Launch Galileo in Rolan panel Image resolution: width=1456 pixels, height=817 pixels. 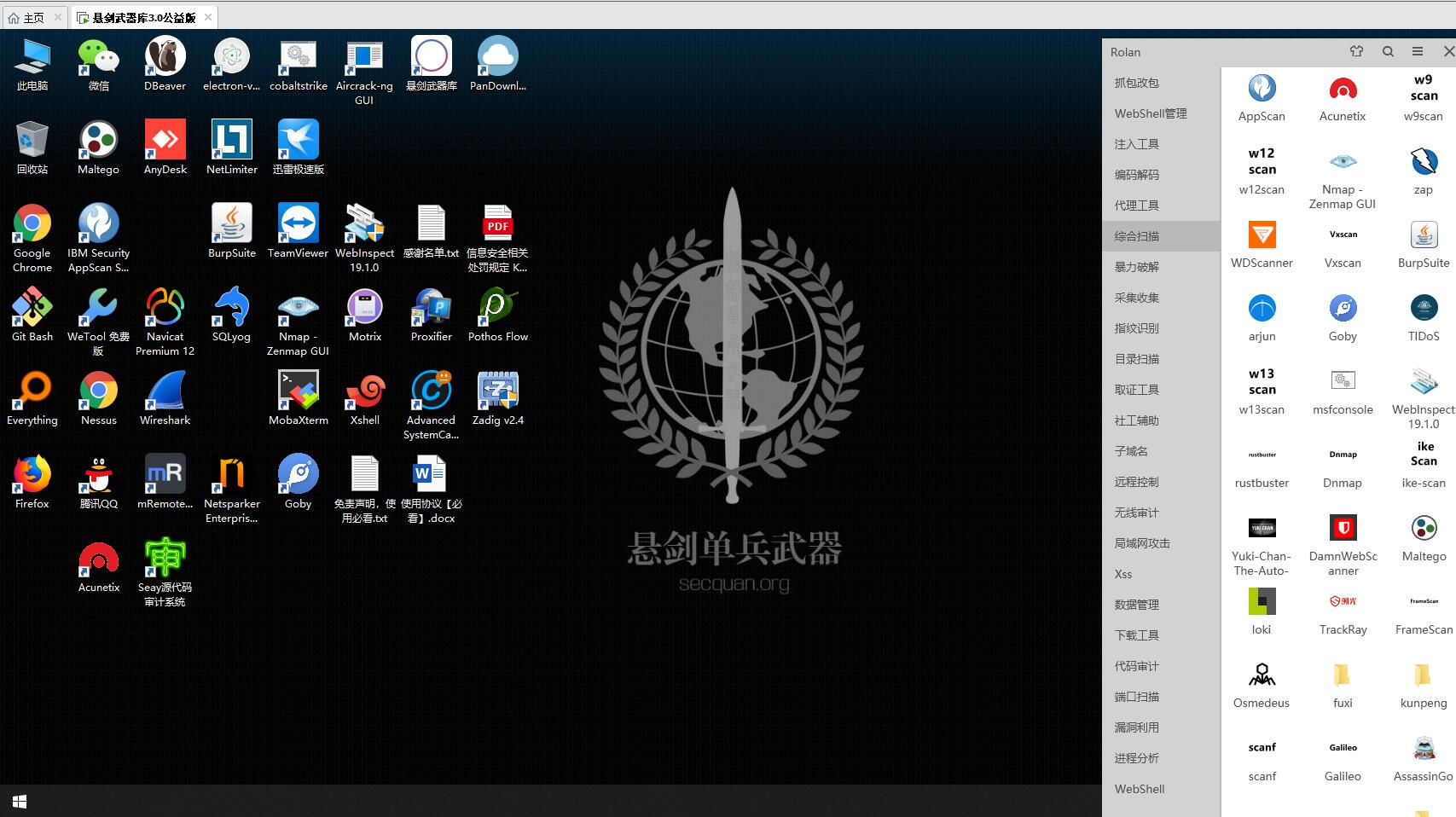[x=1343, y=758]
